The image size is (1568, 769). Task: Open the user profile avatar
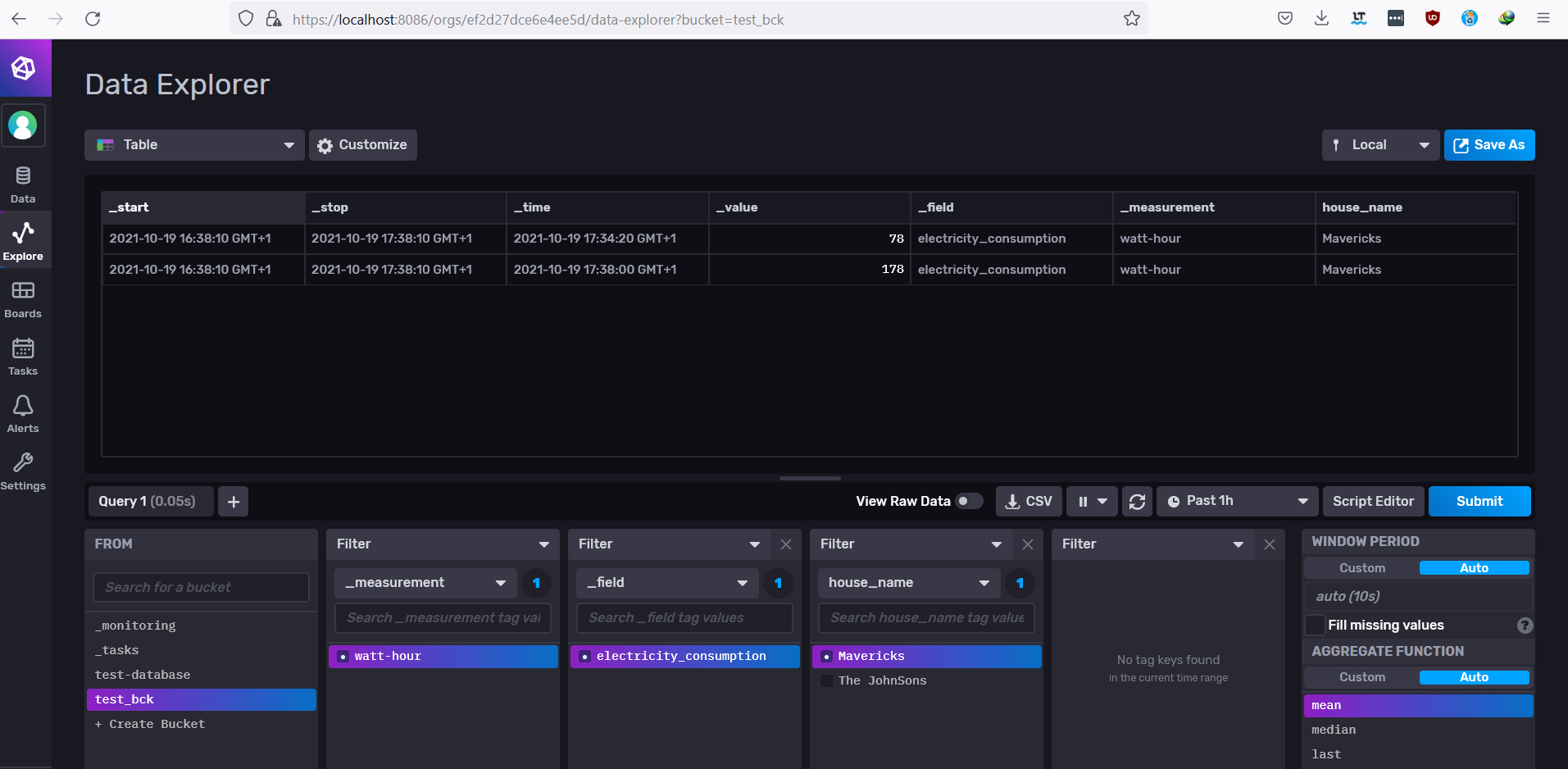tap(23, 125)
